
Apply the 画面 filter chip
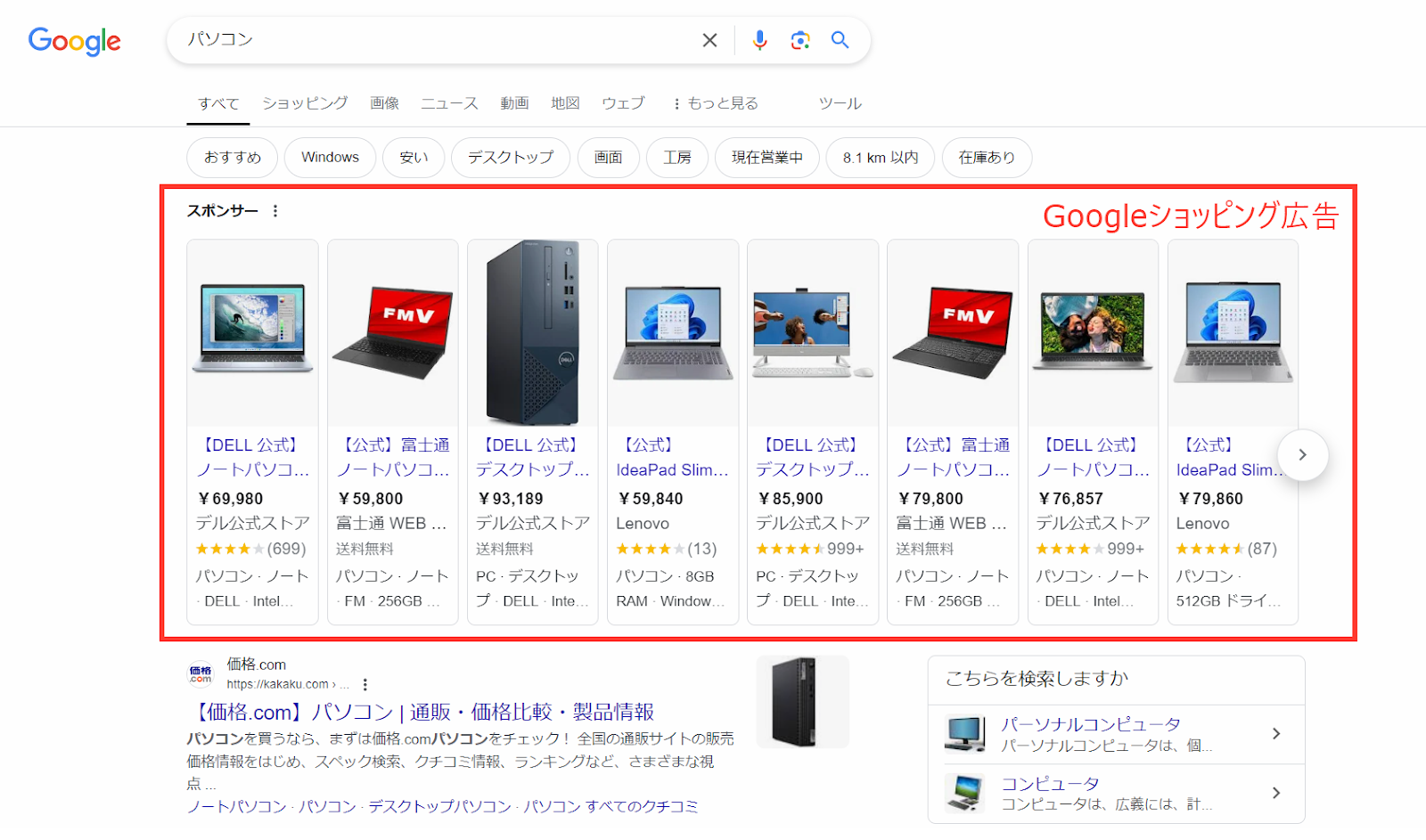click(x=608, y=158)
